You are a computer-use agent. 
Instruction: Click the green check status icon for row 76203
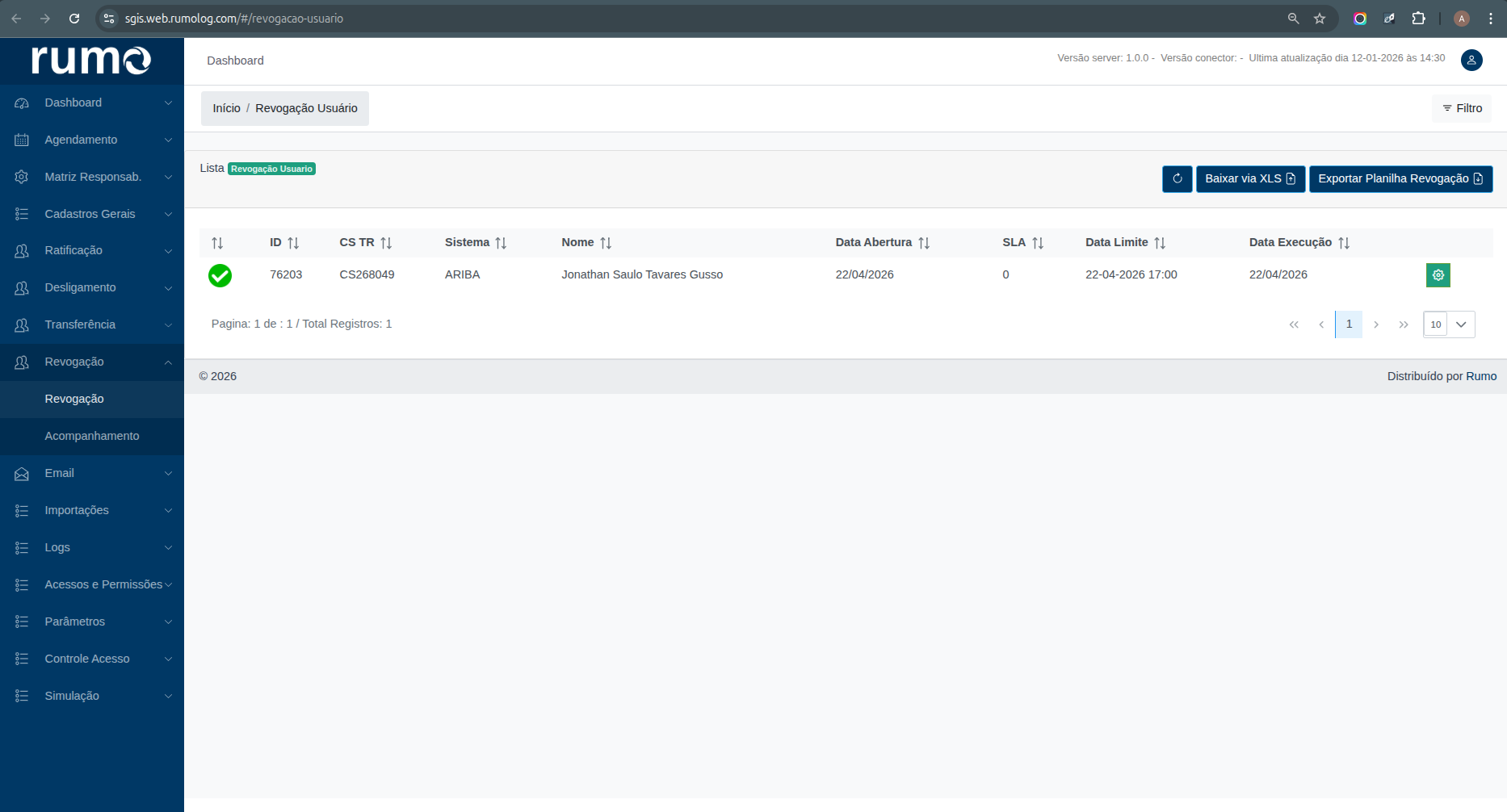220,276
